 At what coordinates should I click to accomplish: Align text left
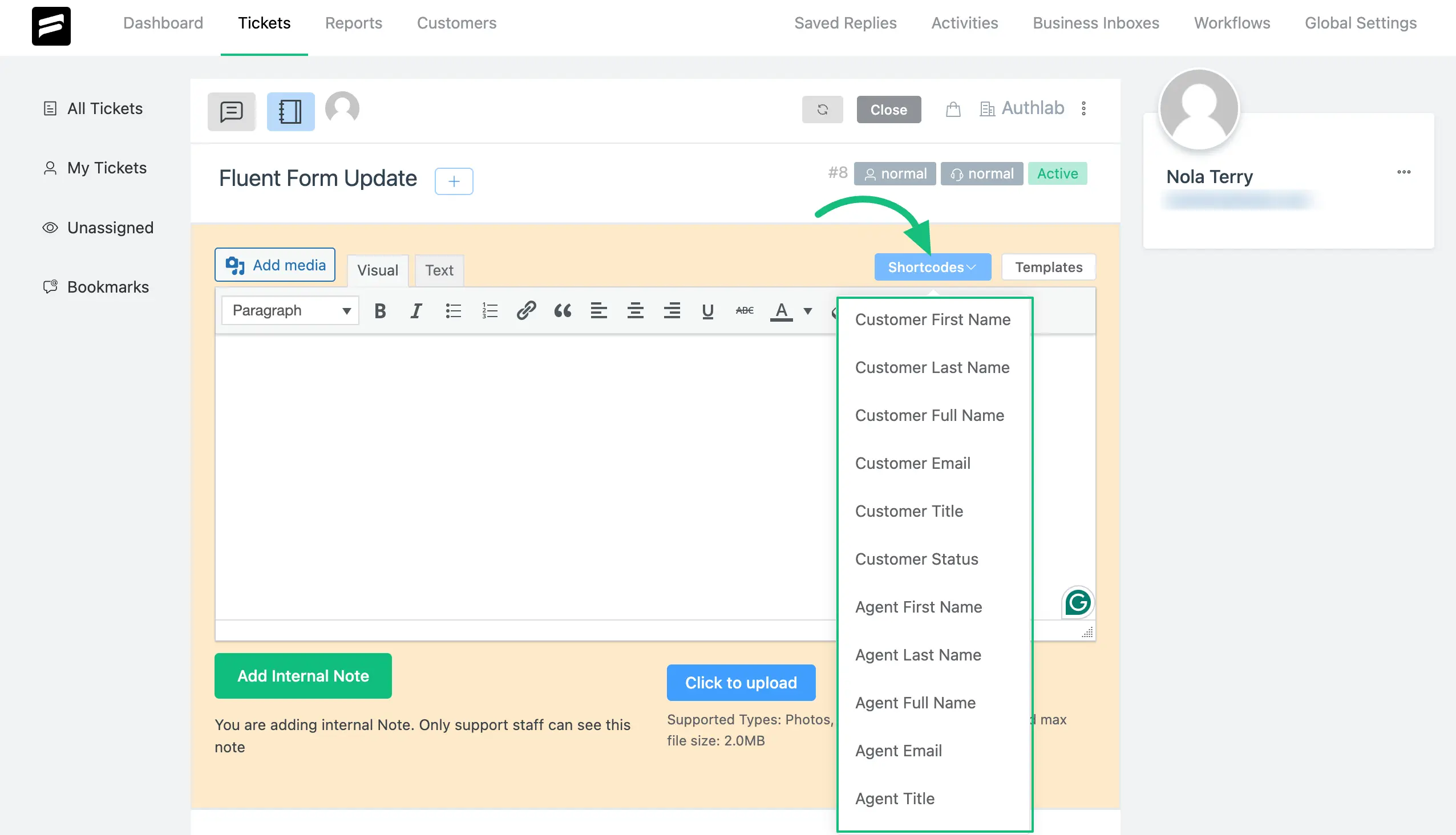pyautogui.click(x=599, y=311)
